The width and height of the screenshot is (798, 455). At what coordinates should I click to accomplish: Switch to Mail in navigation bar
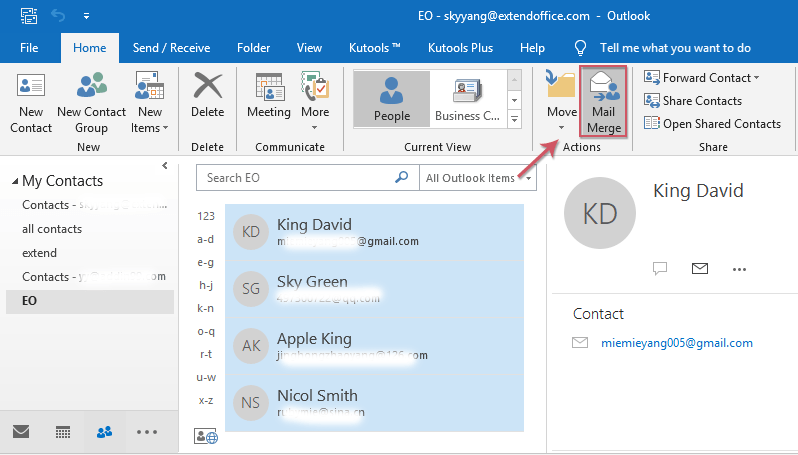(21, 432)
